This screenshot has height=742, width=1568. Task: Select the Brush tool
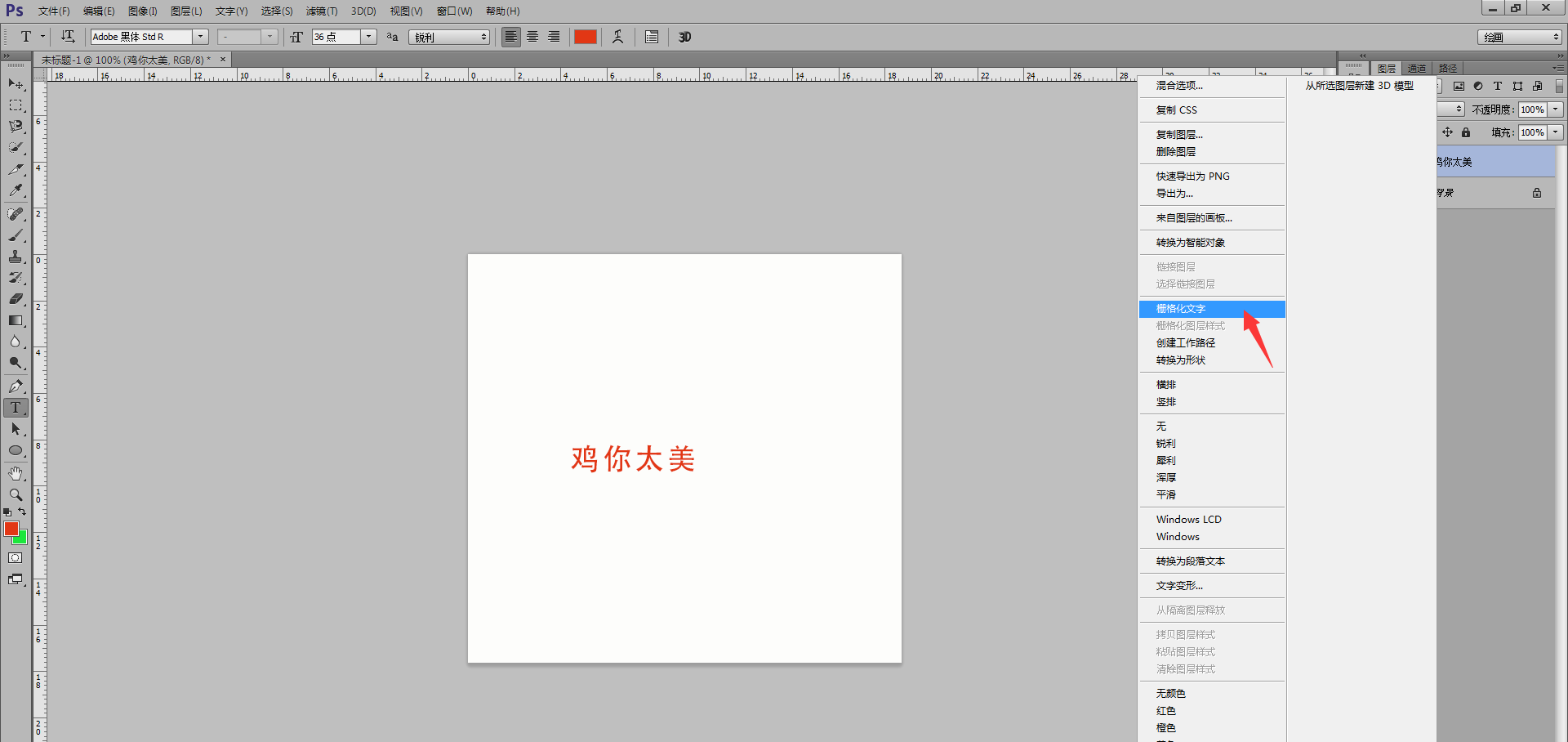click(16, 235)
